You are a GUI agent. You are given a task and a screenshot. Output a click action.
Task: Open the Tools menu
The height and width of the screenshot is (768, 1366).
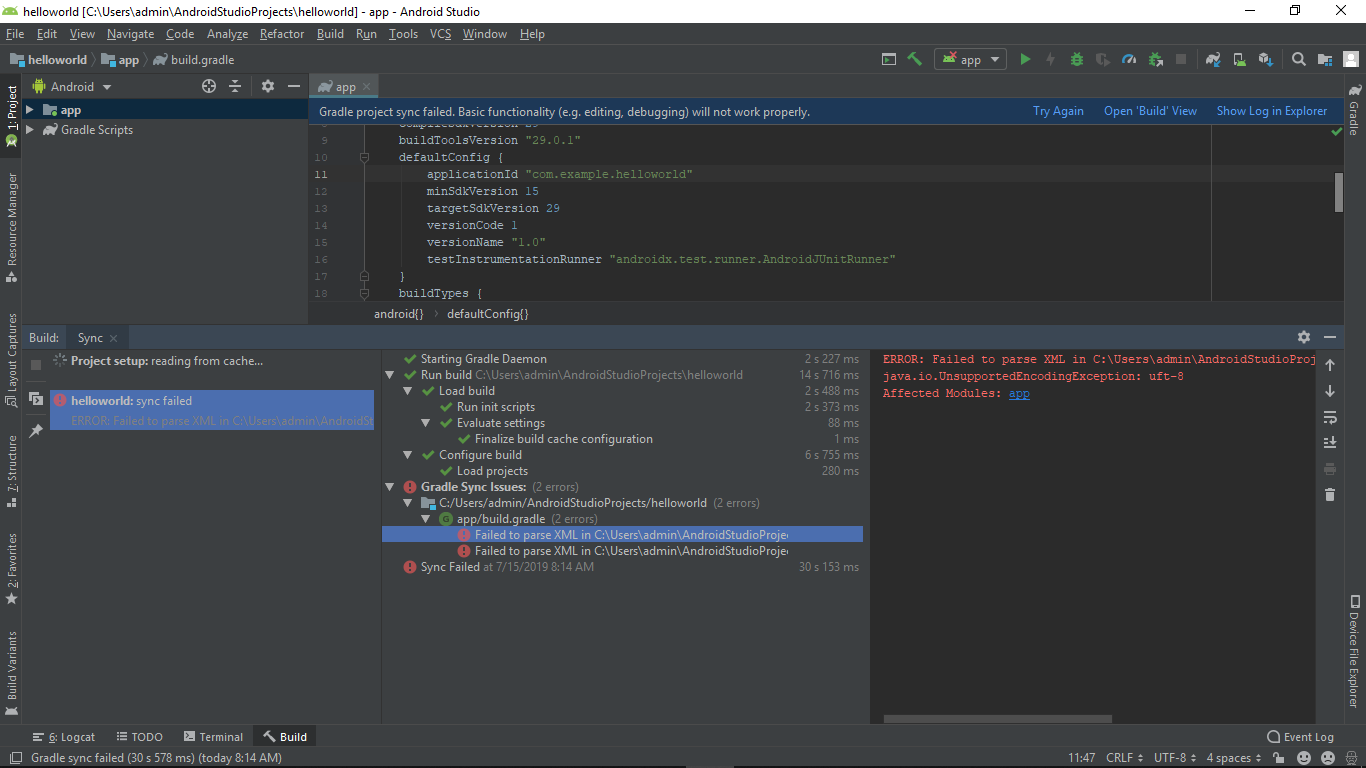tap(403, 34)
